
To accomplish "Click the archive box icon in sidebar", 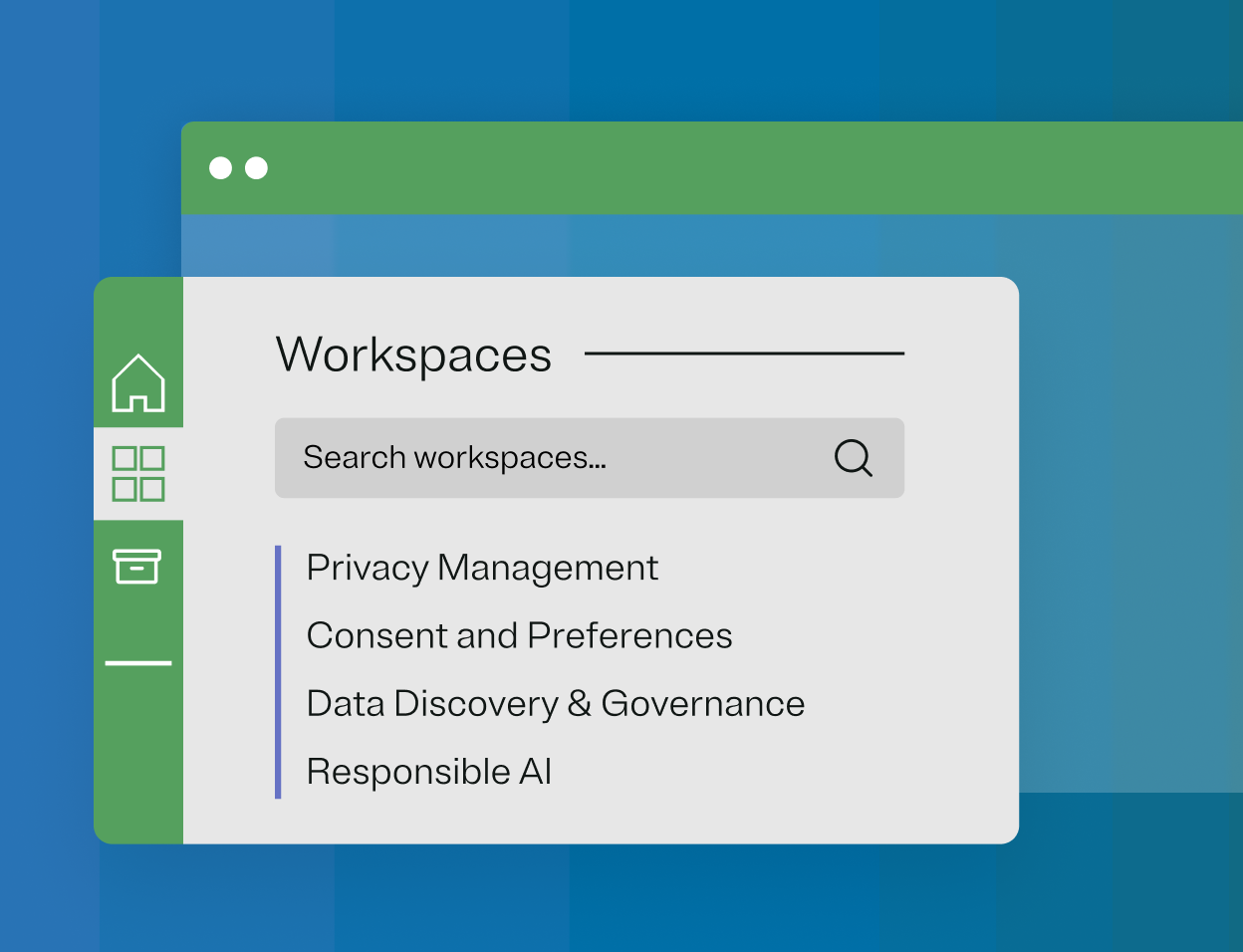I will tap(138, 566).
